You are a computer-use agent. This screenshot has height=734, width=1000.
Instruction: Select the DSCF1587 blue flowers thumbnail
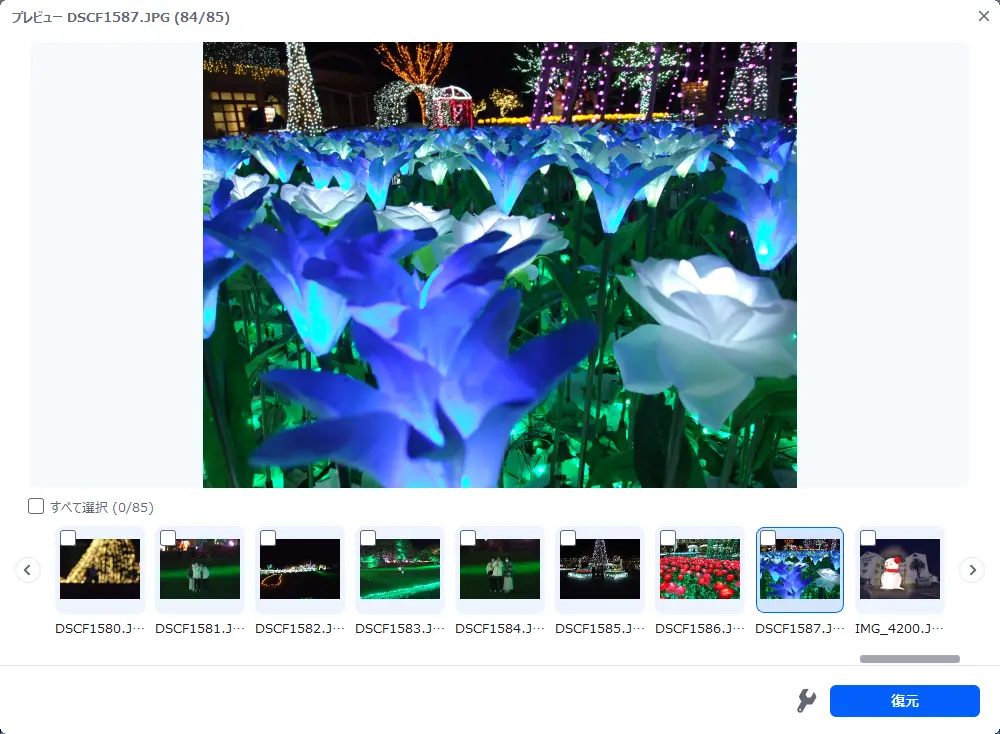tap(800, 572)
